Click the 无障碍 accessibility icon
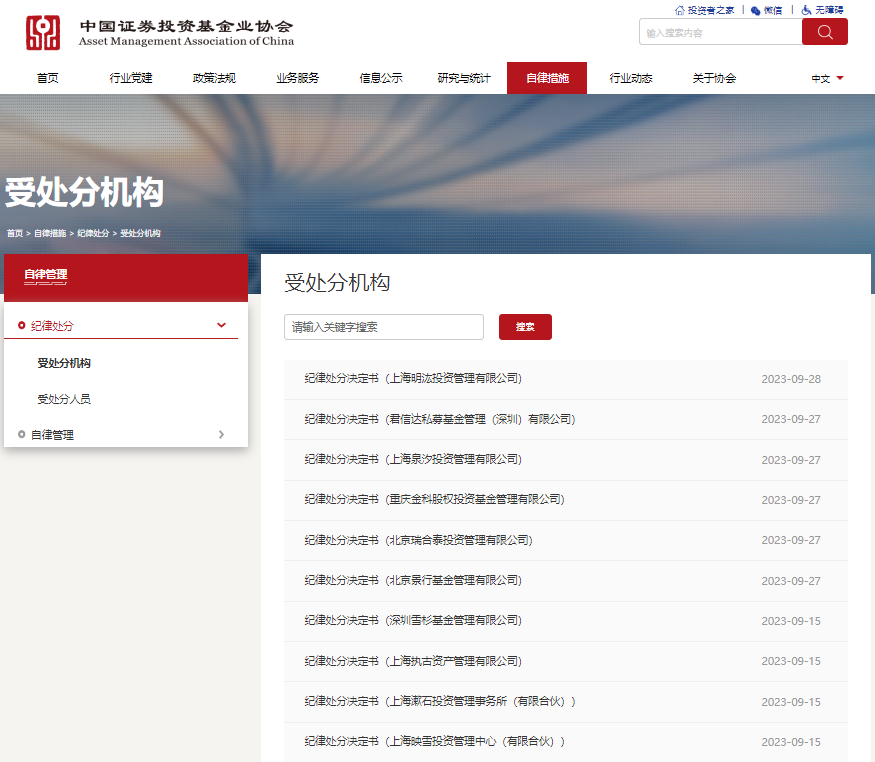 806,10
